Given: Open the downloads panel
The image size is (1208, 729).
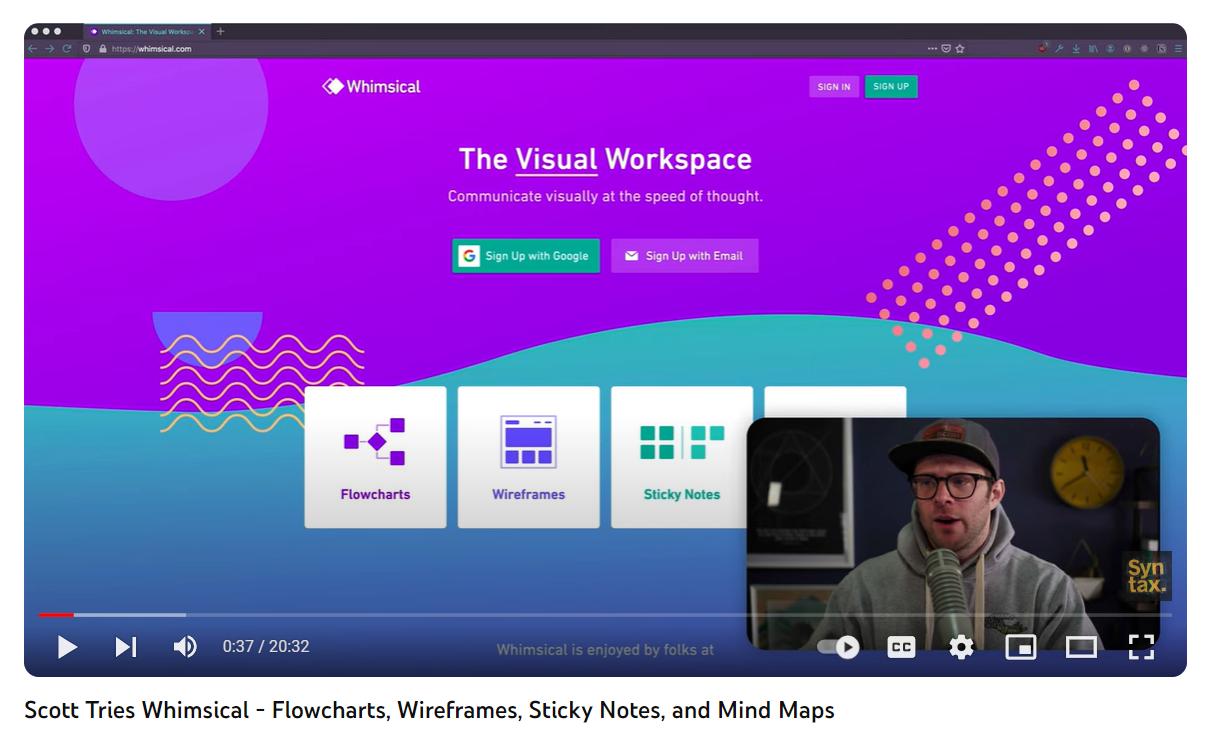Looking at the screenshot, I should click(x=1077, y=48).
